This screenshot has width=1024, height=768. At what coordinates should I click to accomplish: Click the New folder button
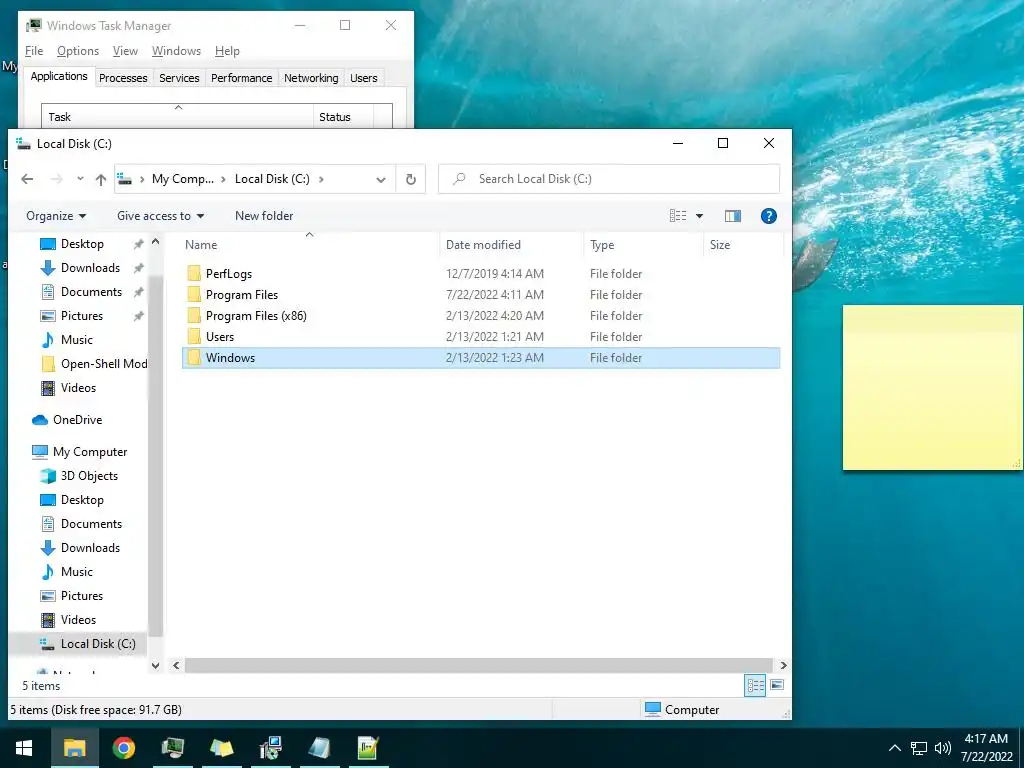coord(264,216)
